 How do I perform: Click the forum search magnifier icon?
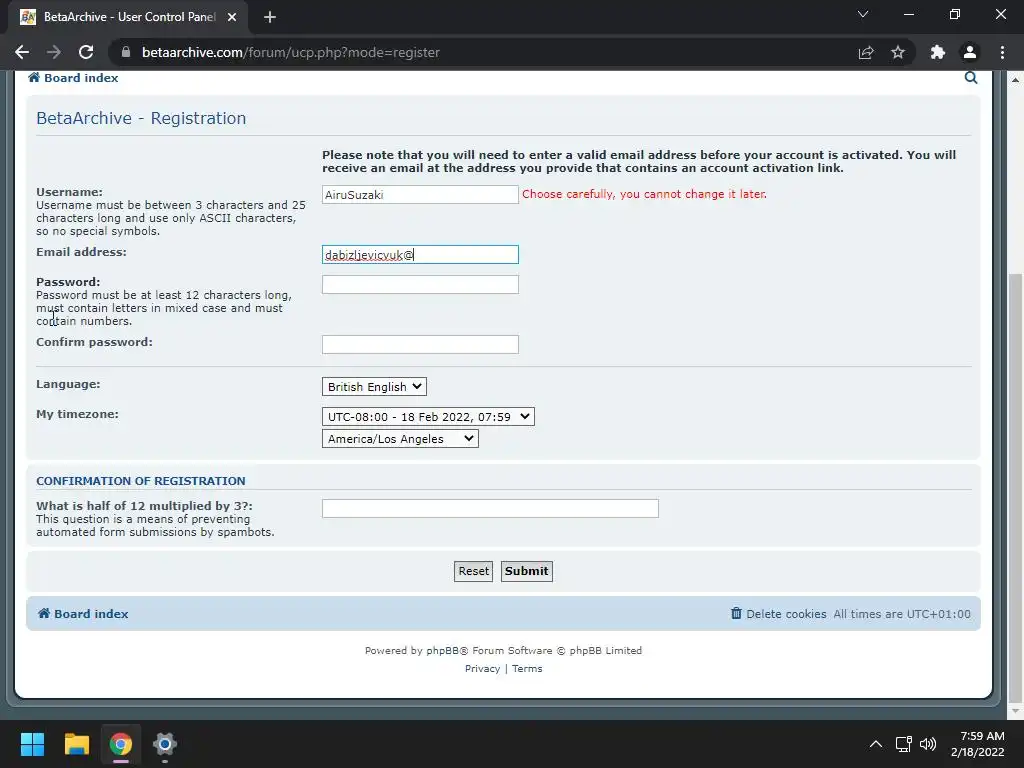point(971,78)
